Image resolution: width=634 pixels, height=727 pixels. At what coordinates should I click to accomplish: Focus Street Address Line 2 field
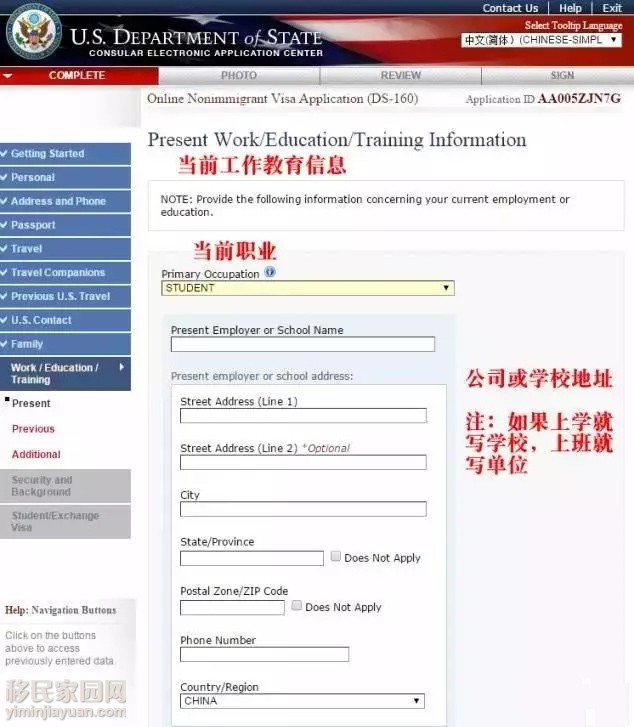(x=303, y=462)
